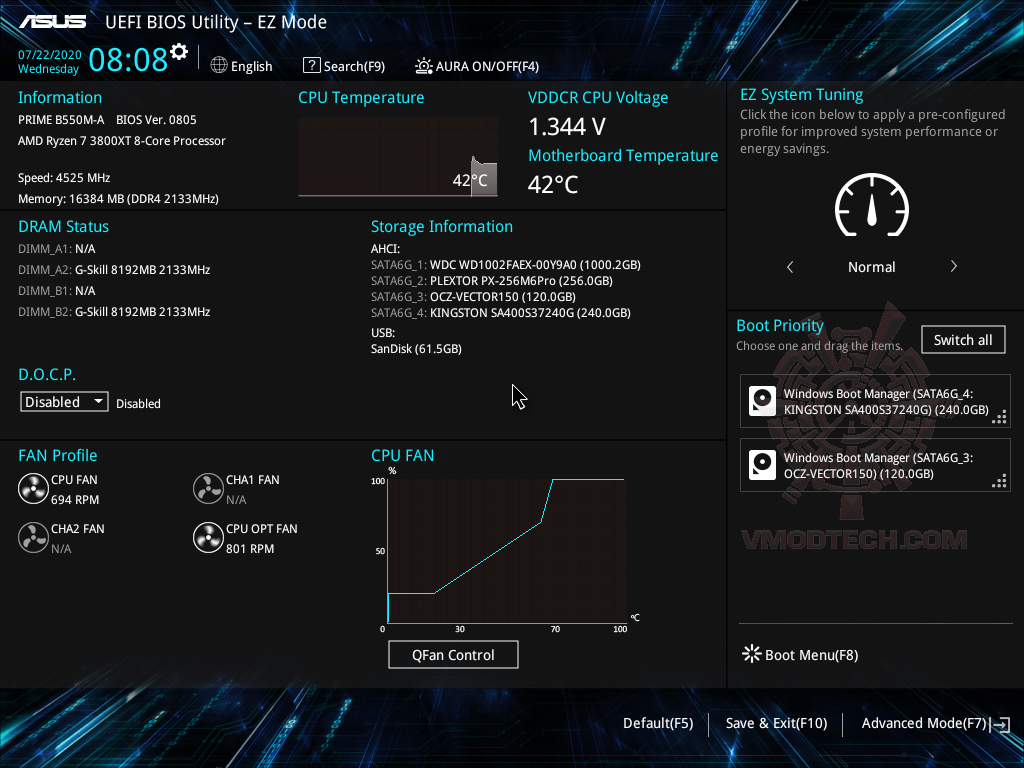Click the CPU Temperature graph
1024x768 pixels.
[x=398, y=157]
